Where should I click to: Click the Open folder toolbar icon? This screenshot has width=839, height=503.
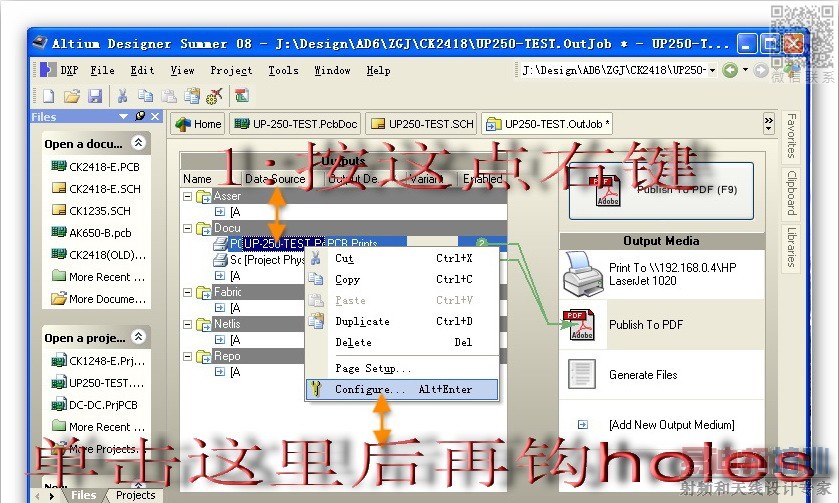[72, 96]
